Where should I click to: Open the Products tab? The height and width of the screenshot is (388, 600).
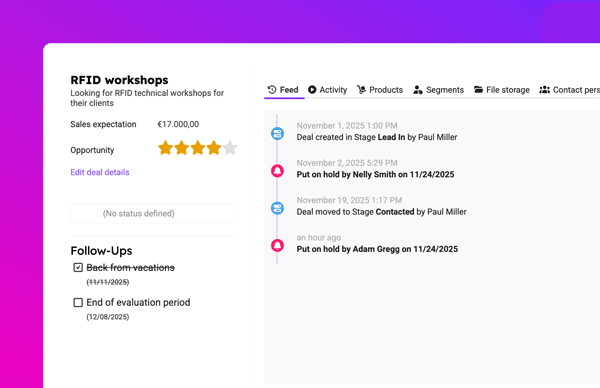pyautogui.click(x=380, y=90)
